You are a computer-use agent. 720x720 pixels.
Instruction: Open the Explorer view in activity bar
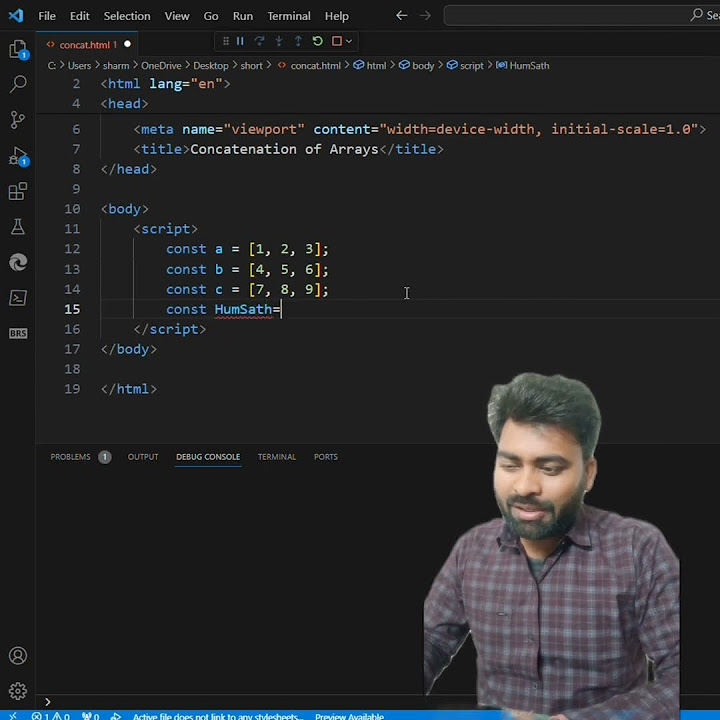point(18,49)
